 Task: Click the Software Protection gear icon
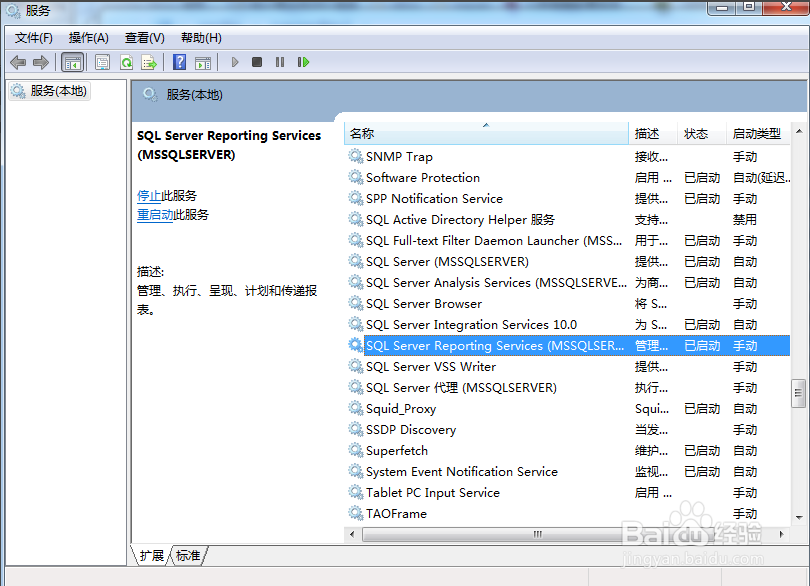tap(355, 177)
